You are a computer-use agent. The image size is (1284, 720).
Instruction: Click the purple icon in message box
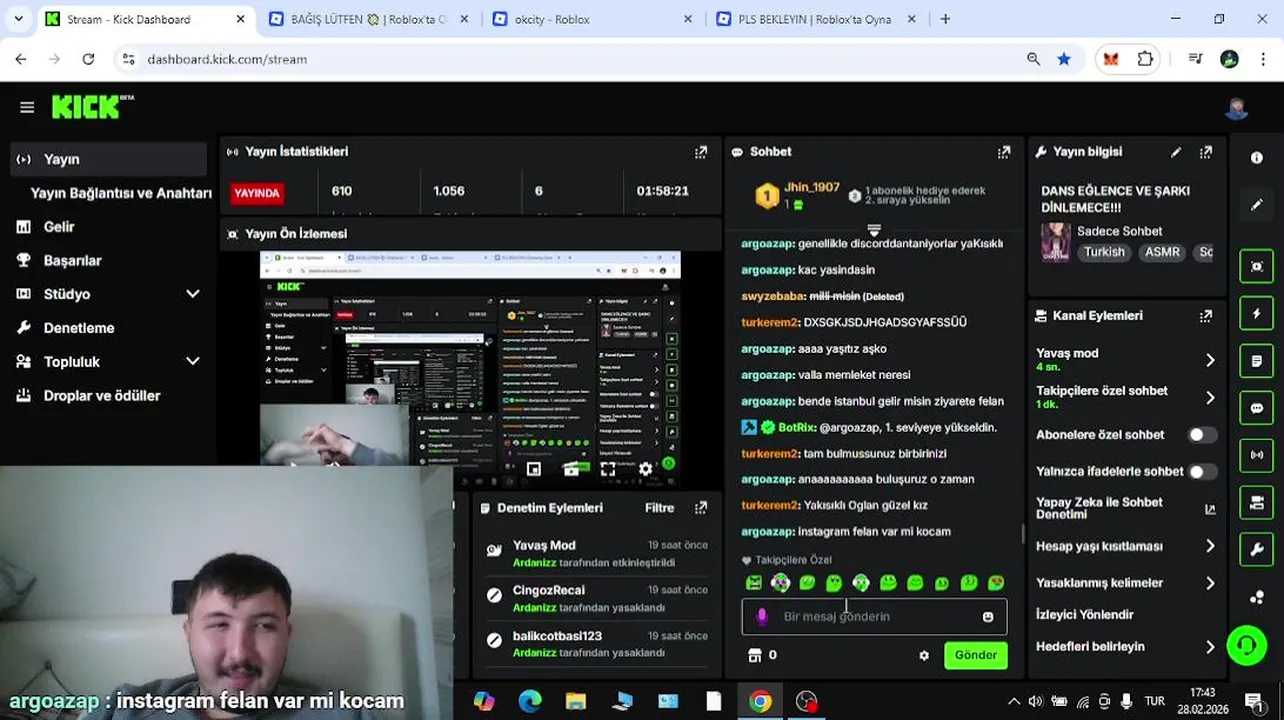click(x=762, y=617)
